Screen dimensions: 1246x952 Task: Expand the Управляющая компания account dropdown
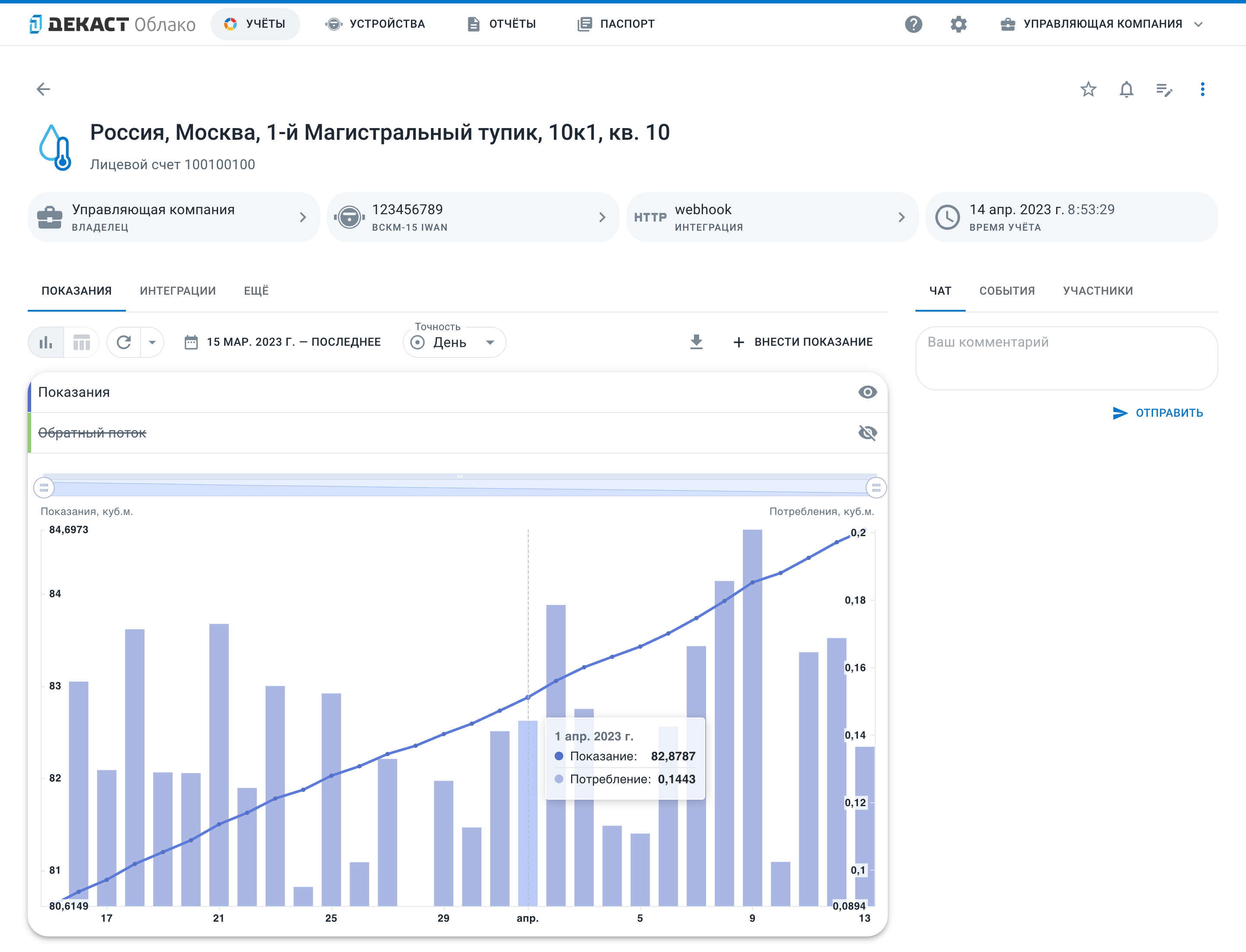pyautogui.click(x=1101, y=24)
